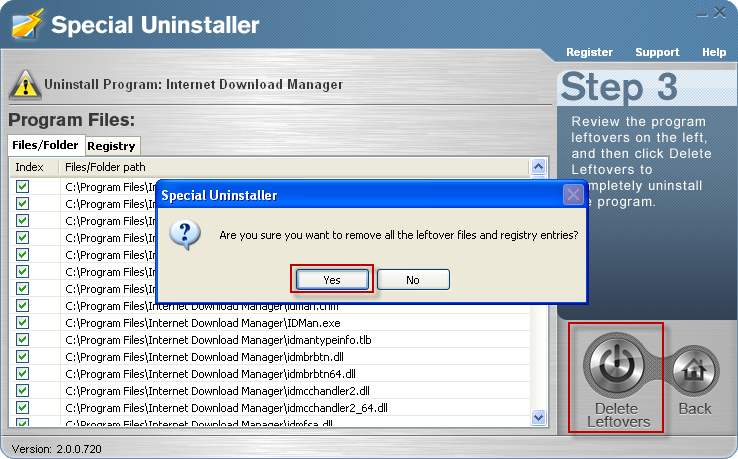Screen dimensions: 738x459
Task: Click the question mark dialog icon
Action: click(185, 234)
